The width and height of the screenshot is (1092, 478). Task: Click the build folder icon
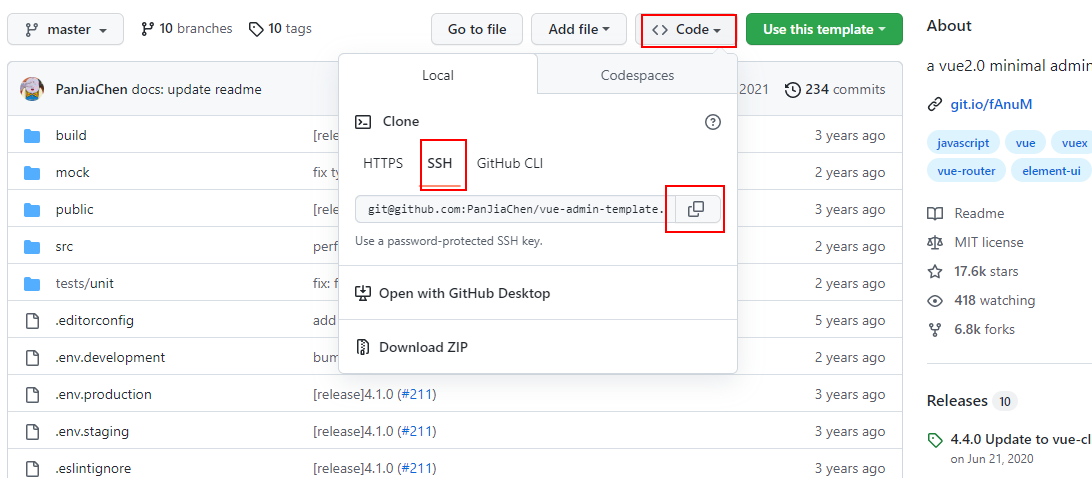point(31,136)
